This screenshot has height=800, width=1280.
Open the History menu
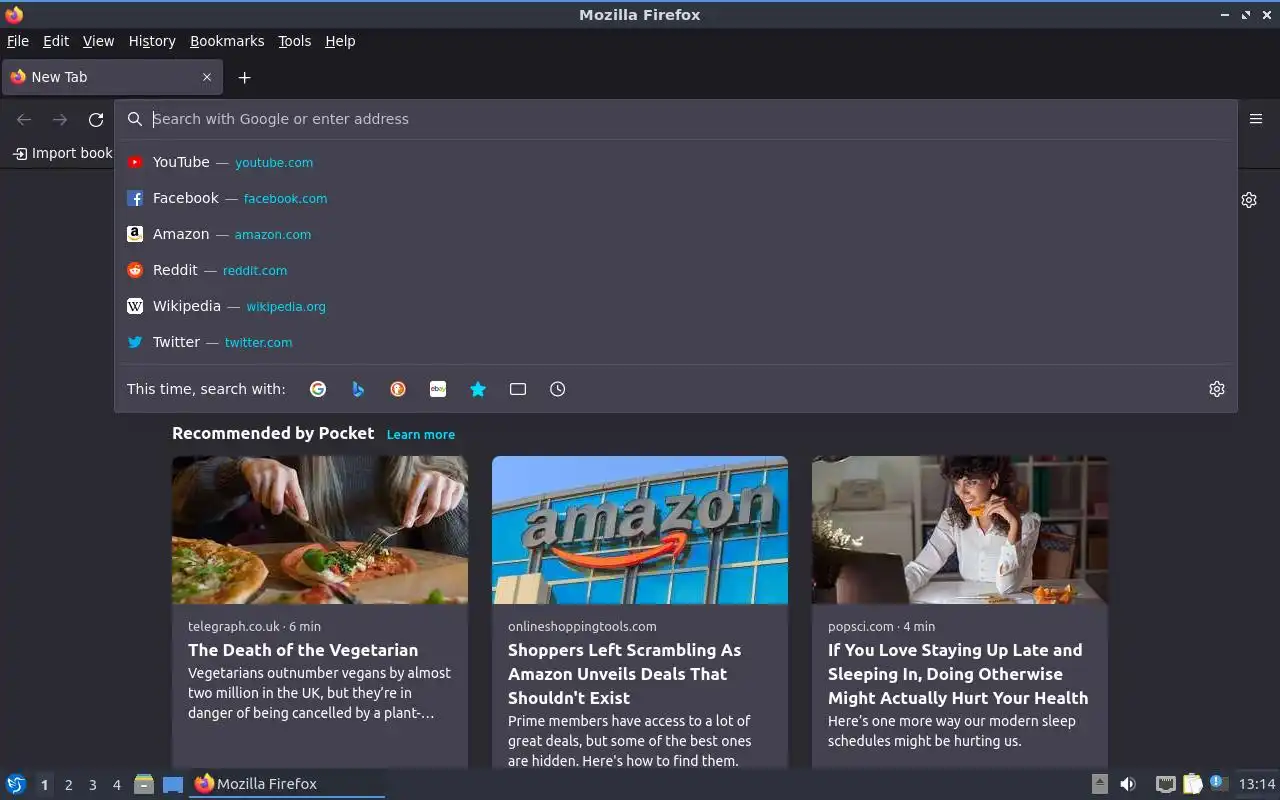tap(152, 41)
